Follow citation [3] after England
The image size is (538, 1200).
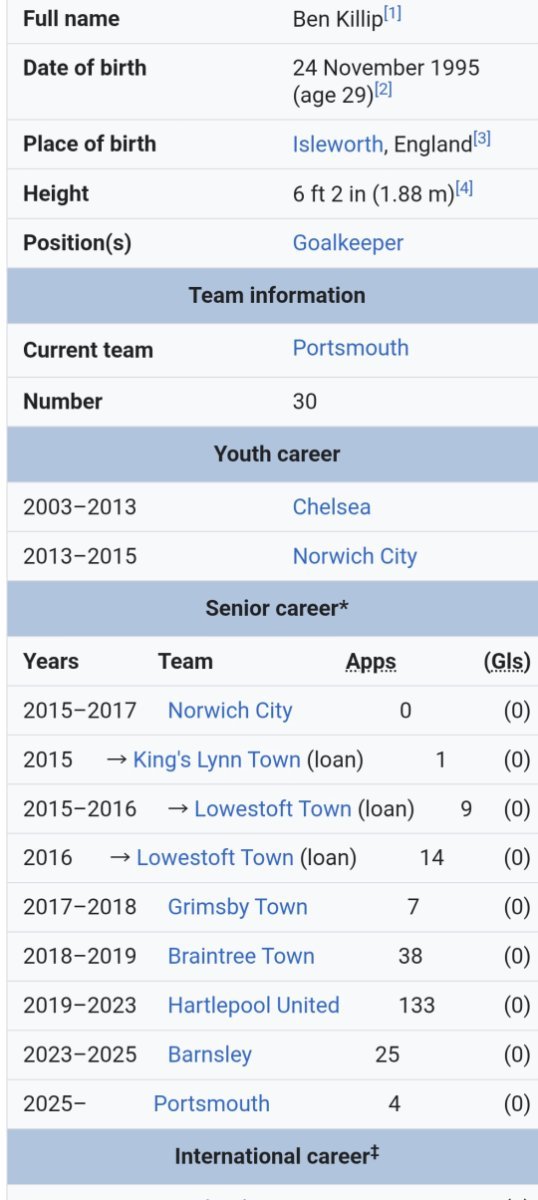(x=482, y=139)
